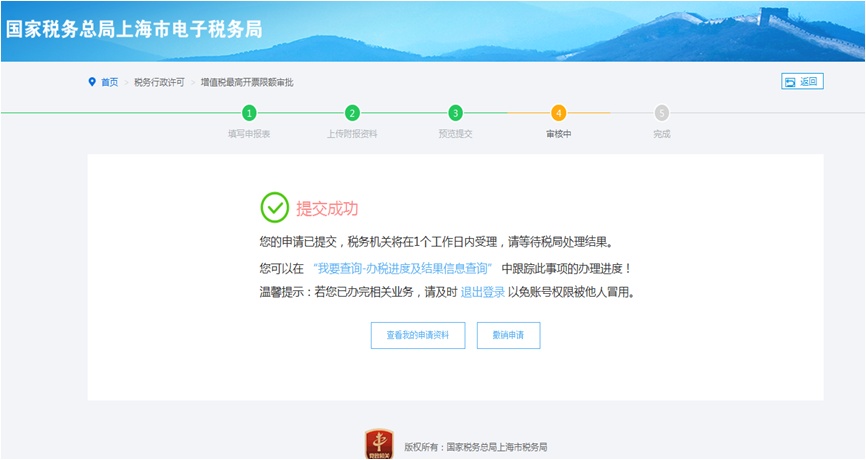The width and height of the screenshot is (866, 460).
Task: Click 撤销申请 button
Action: [508, 335]
